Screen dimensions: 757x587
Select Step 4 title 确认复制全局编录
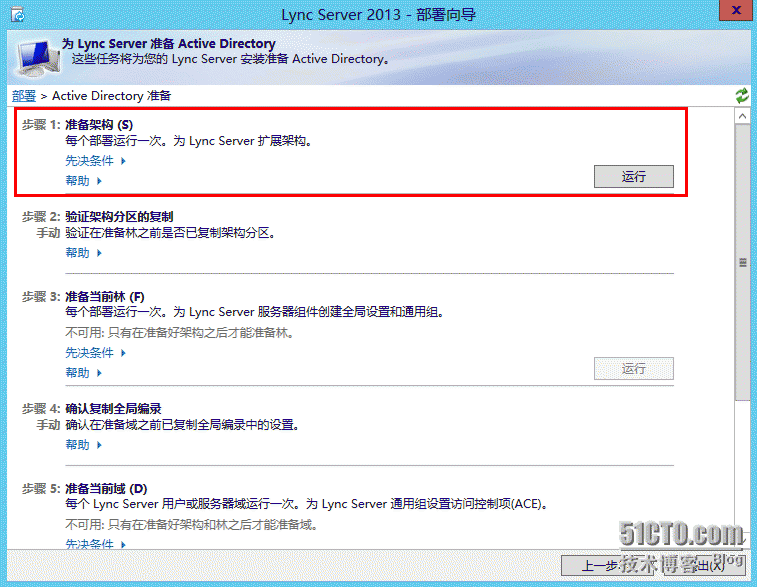113,408
